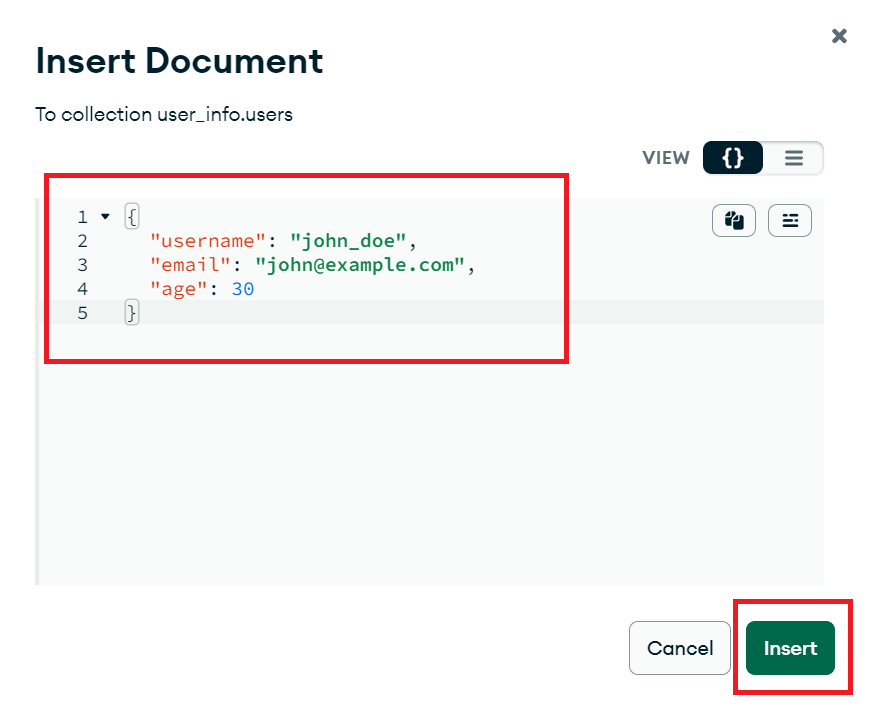Click the Cancel button
The height and width of the screenshot is (711, 874).
pos(679,648)
